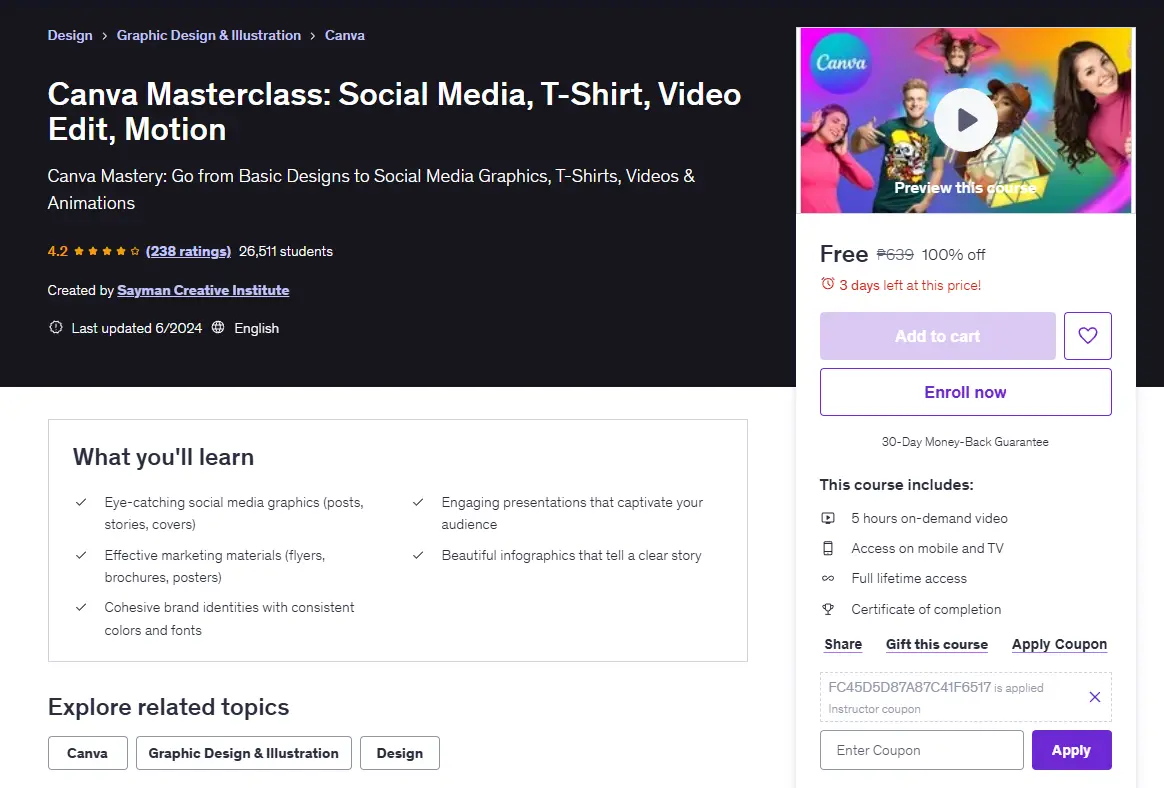
Task: Click the English language text
Action: (257, 328)
